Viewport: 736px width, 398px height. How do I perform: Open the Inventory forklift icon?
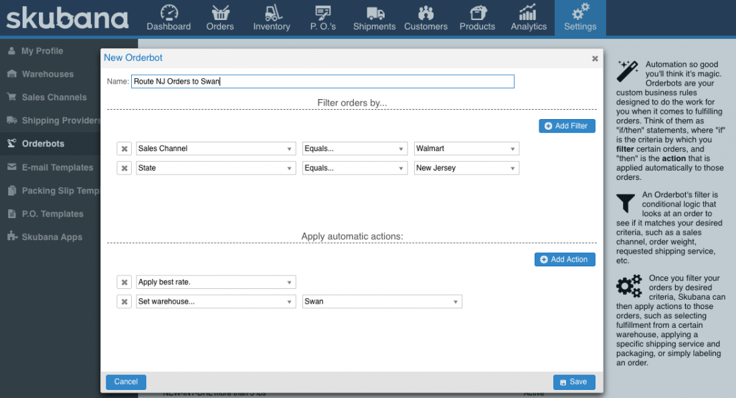(x=273, y=12)
